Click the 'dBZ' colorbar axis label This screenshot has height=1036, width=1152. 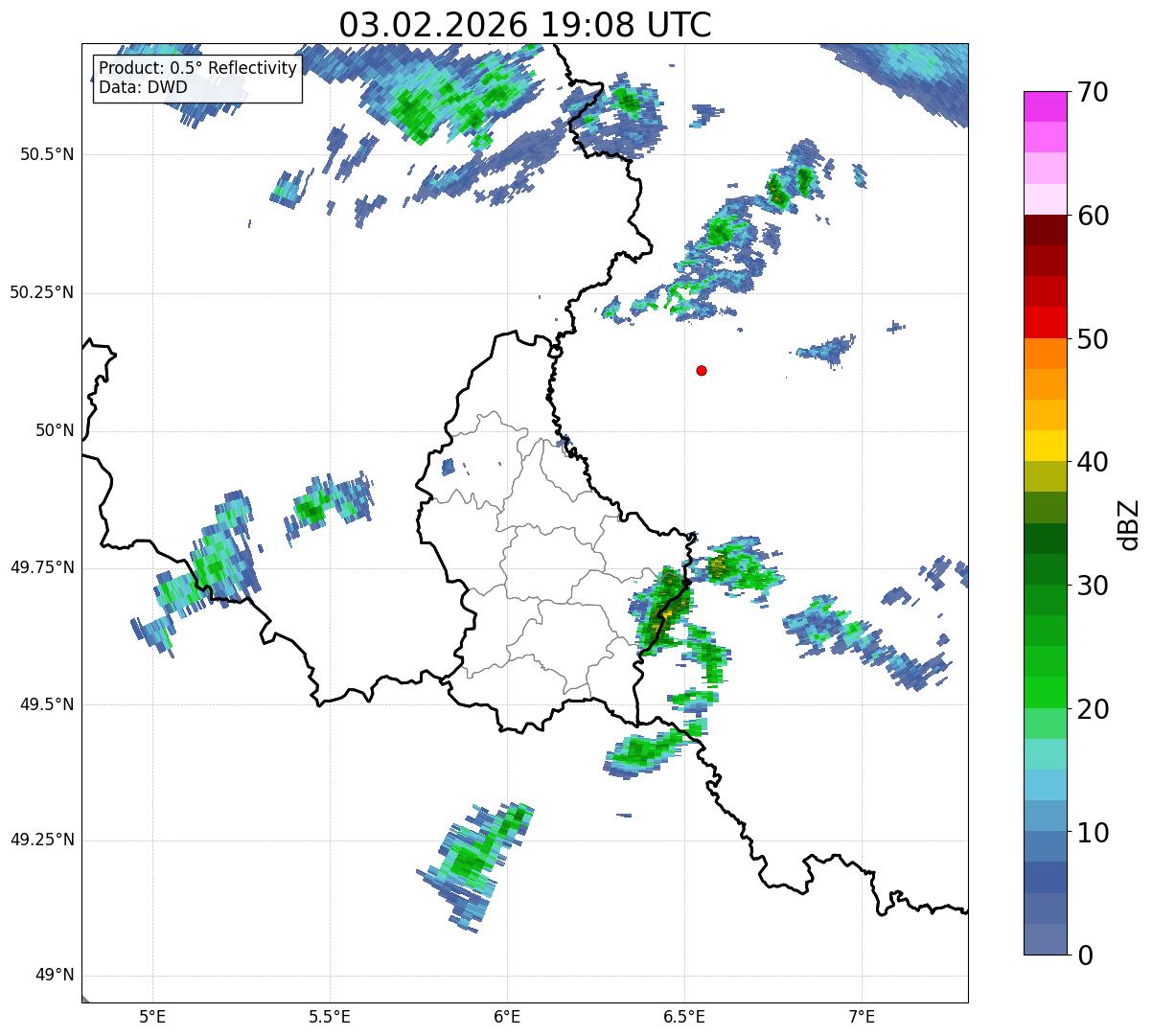1130,523
